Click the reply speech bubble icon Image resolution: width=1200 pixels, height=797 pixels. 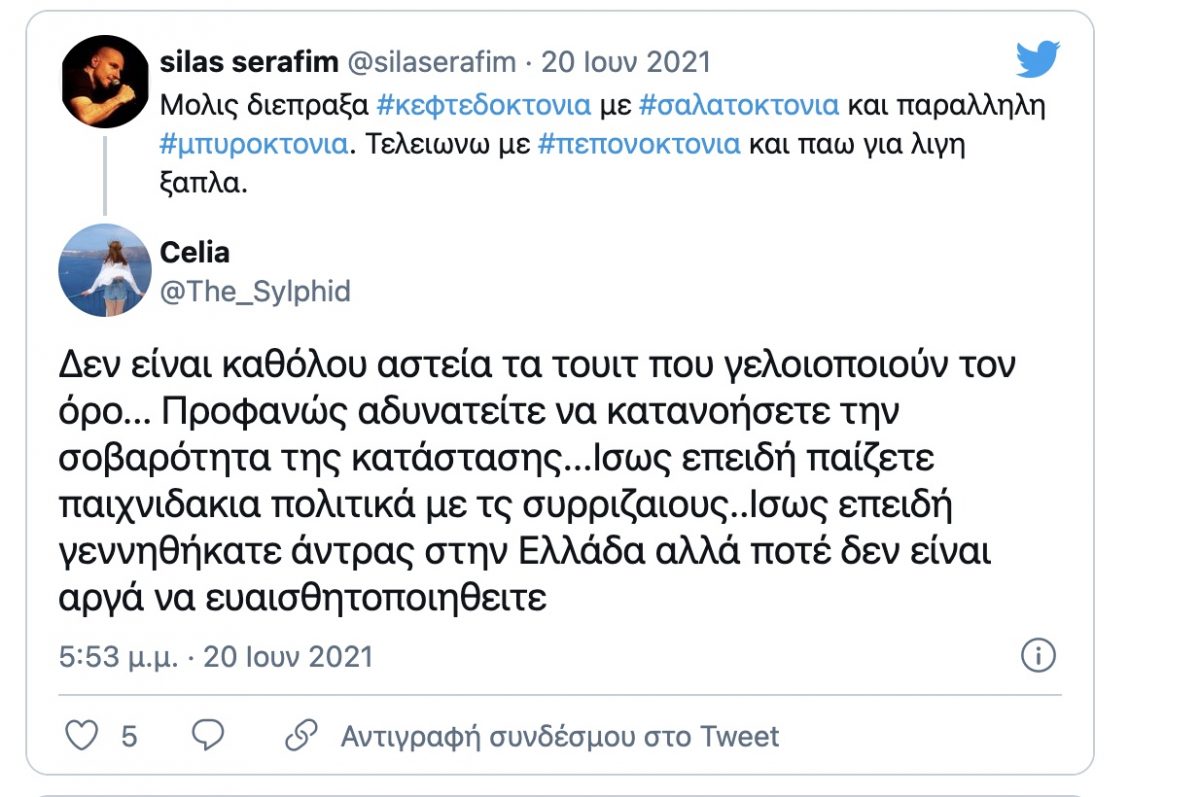[207, 736]
